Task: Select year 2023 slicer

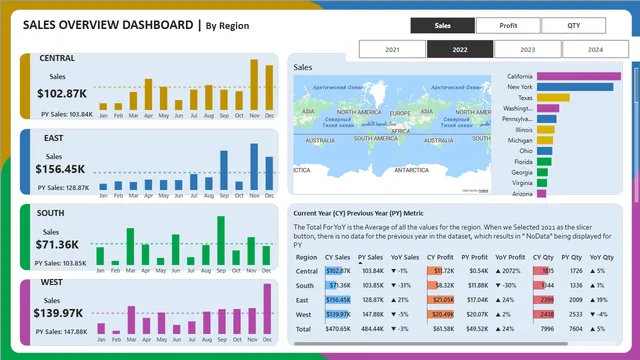Action: [527, 49]
